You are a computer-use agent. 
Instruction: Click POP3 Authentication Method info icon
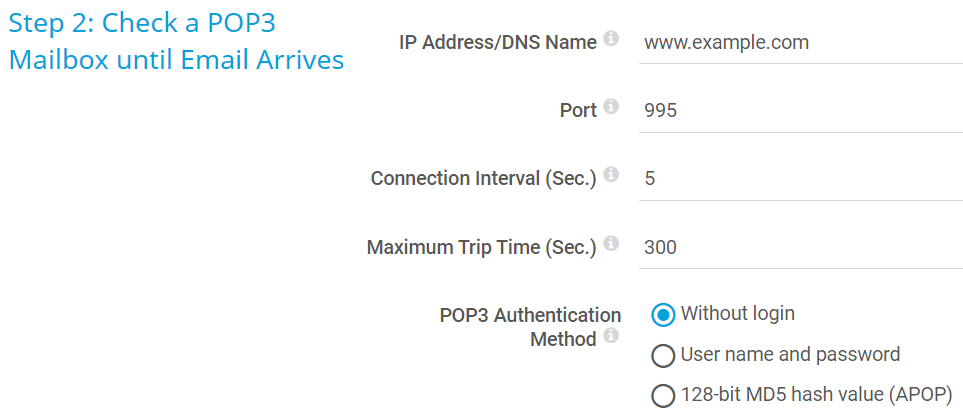coord(611,336)
